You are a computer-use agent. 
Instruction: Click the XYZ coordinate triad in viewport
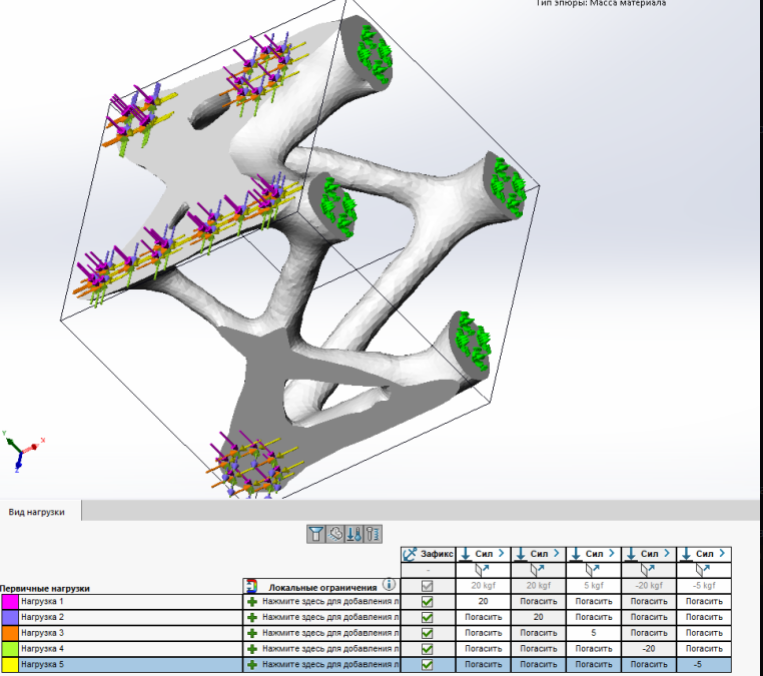click(x=22, y=451)
